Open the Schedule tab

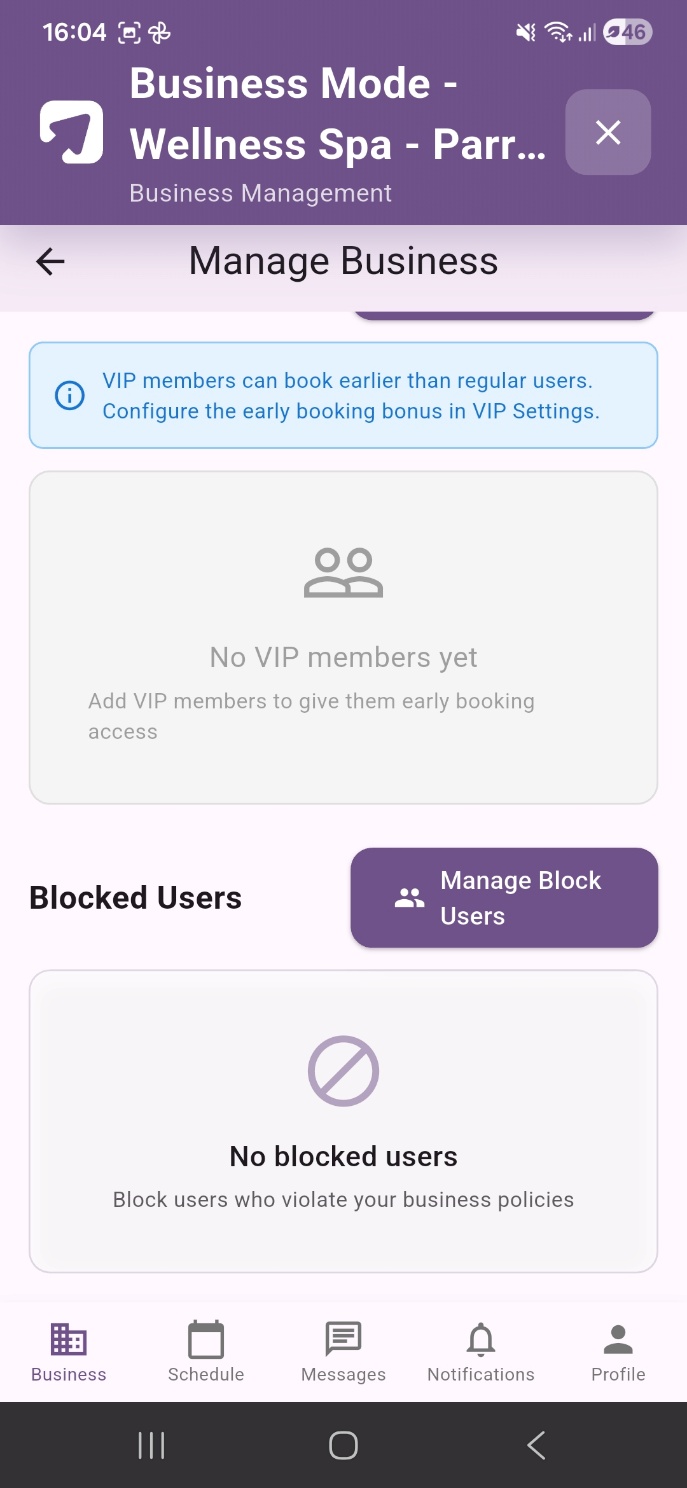coord(206,1352)
